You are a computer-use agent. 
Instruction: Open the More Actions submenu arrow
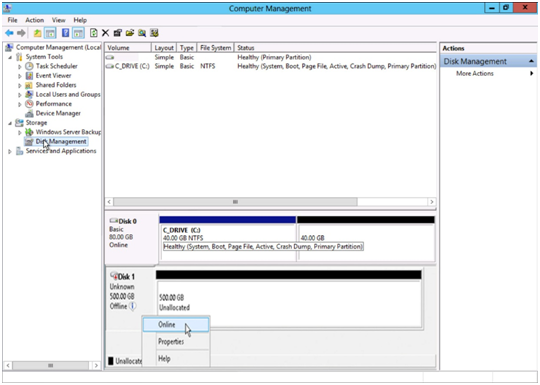532,73
